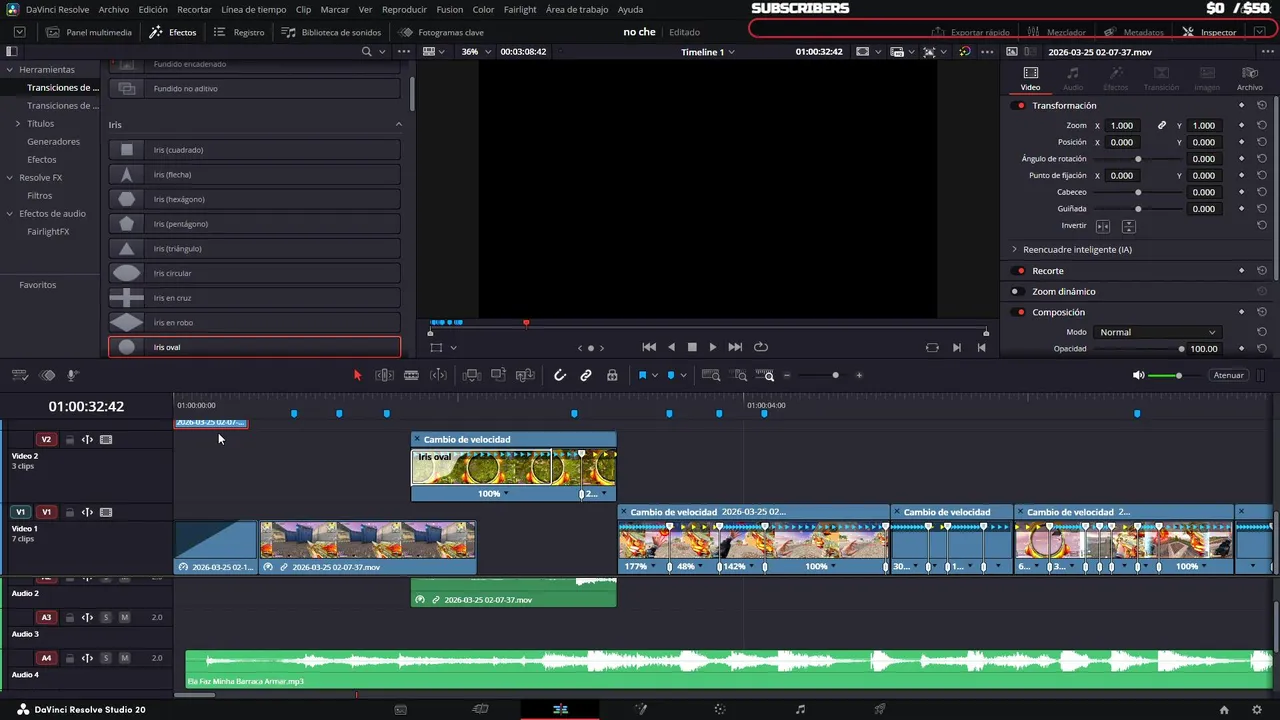Open the Inspector panel button

point(1209,32)
